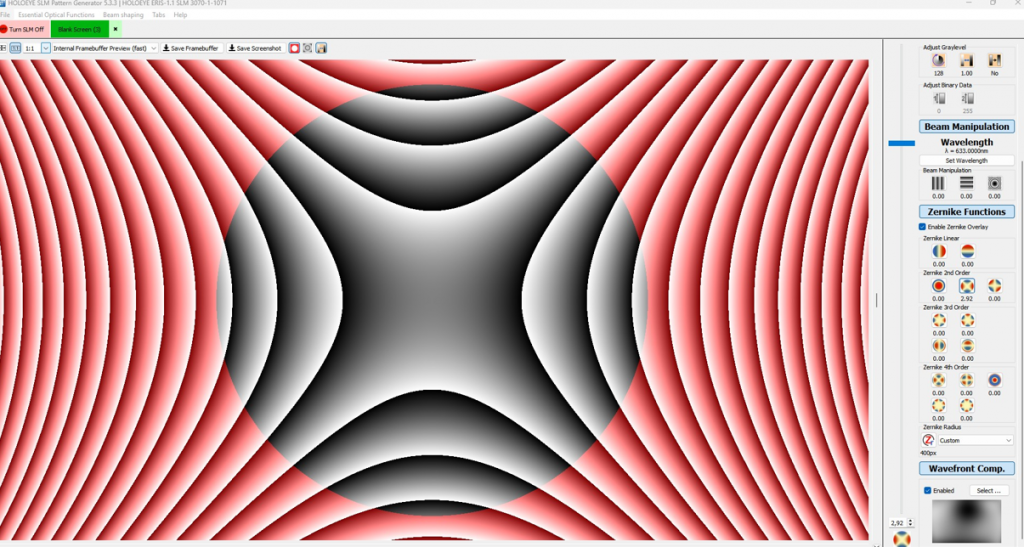Switch to the Blank Screen (3) tab
Viewport: 1024px width, 547px height.
pos(80,29)
